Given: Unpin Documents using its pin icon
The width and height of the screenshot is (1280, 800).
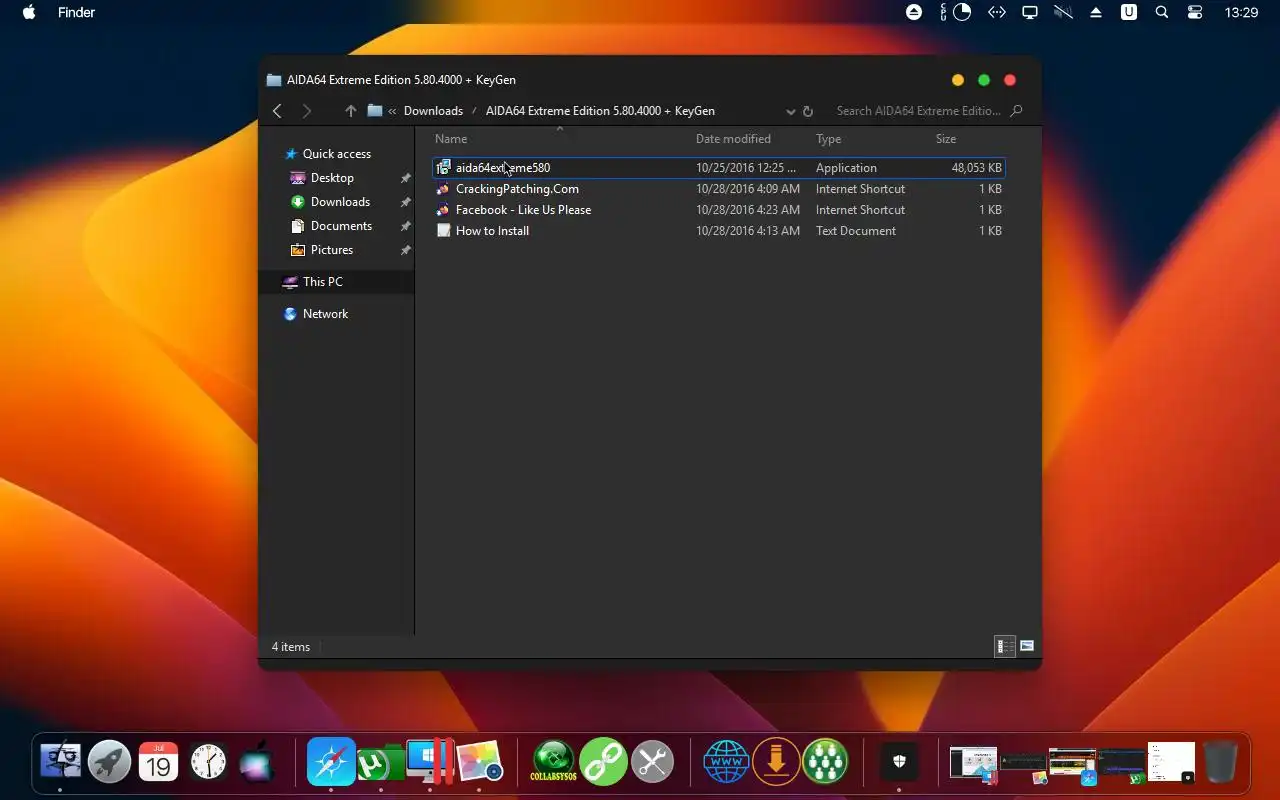Looking at the screenshot, I should click(405, 226).
